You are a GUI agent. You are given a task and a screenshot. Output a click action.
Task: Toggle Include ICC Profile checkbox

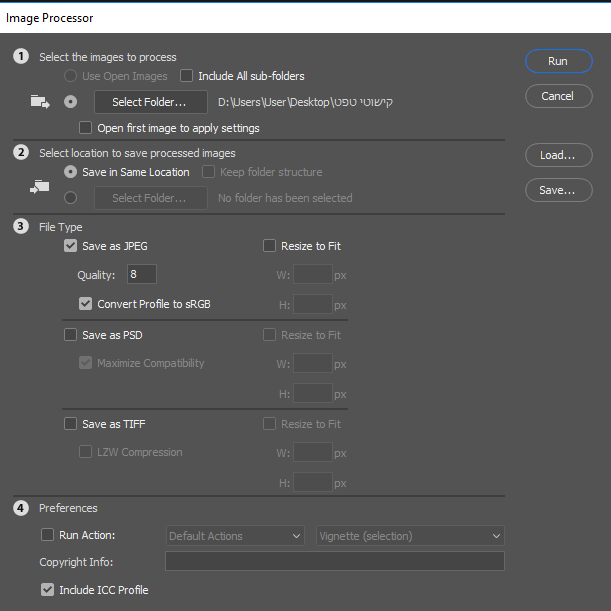pos(47,590)
